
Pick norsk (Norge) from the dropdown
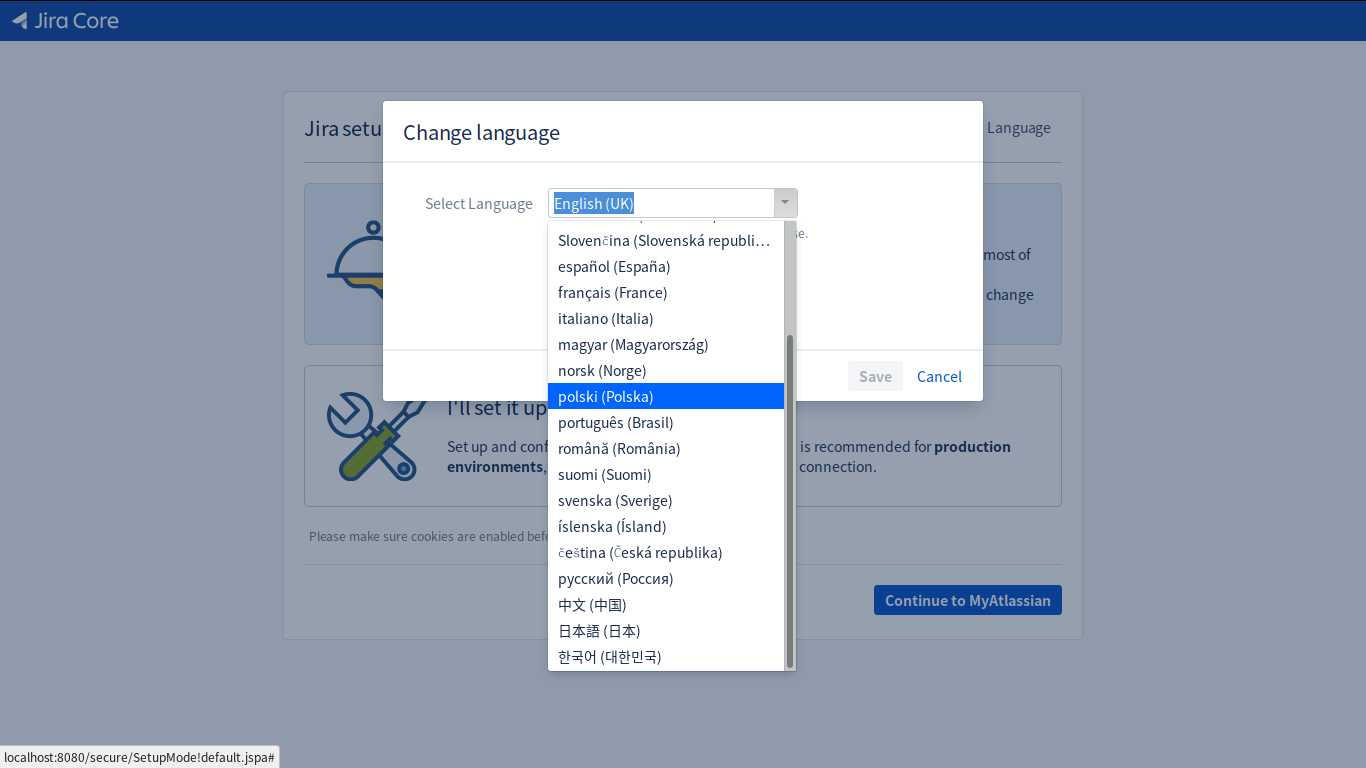point(666,370)
